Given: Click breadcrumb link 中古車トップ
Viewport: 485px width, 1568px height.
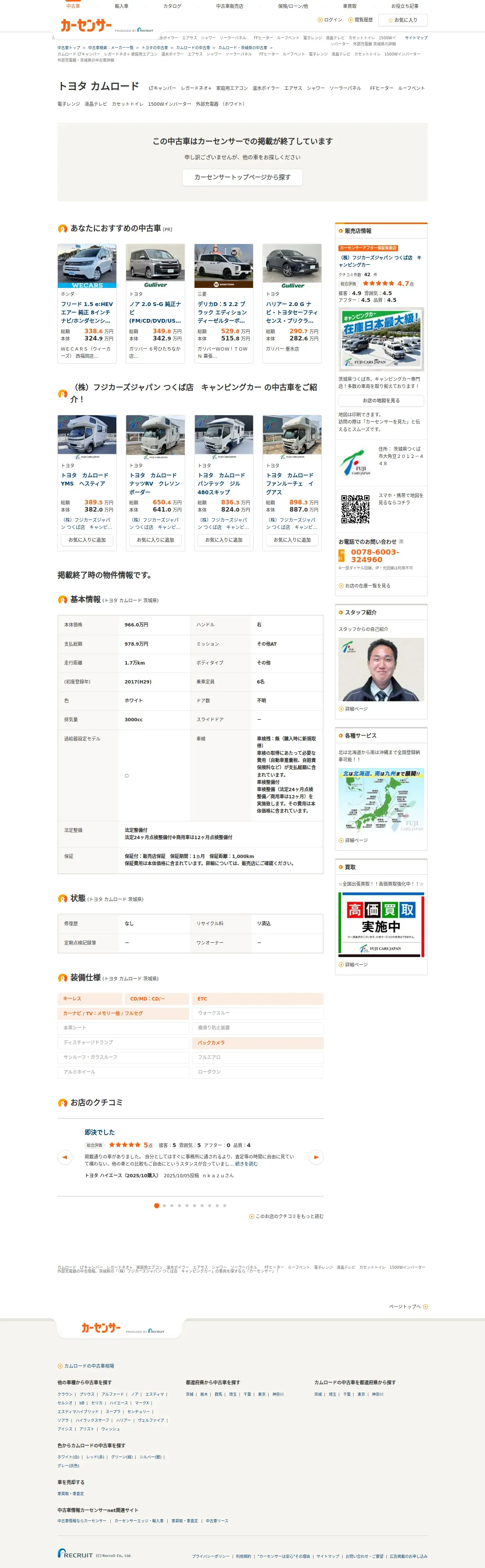Looking at the screenshot, I should pos(69,48).
